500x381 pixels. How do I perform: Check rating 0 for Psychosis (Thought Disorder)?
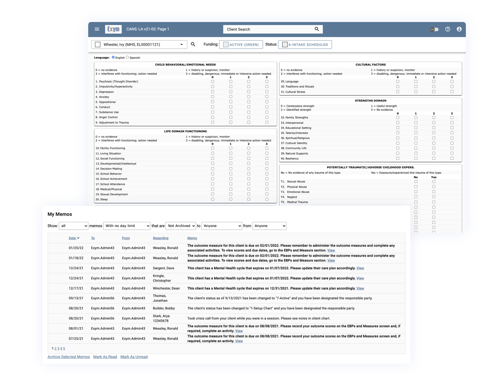click(212, 81)
